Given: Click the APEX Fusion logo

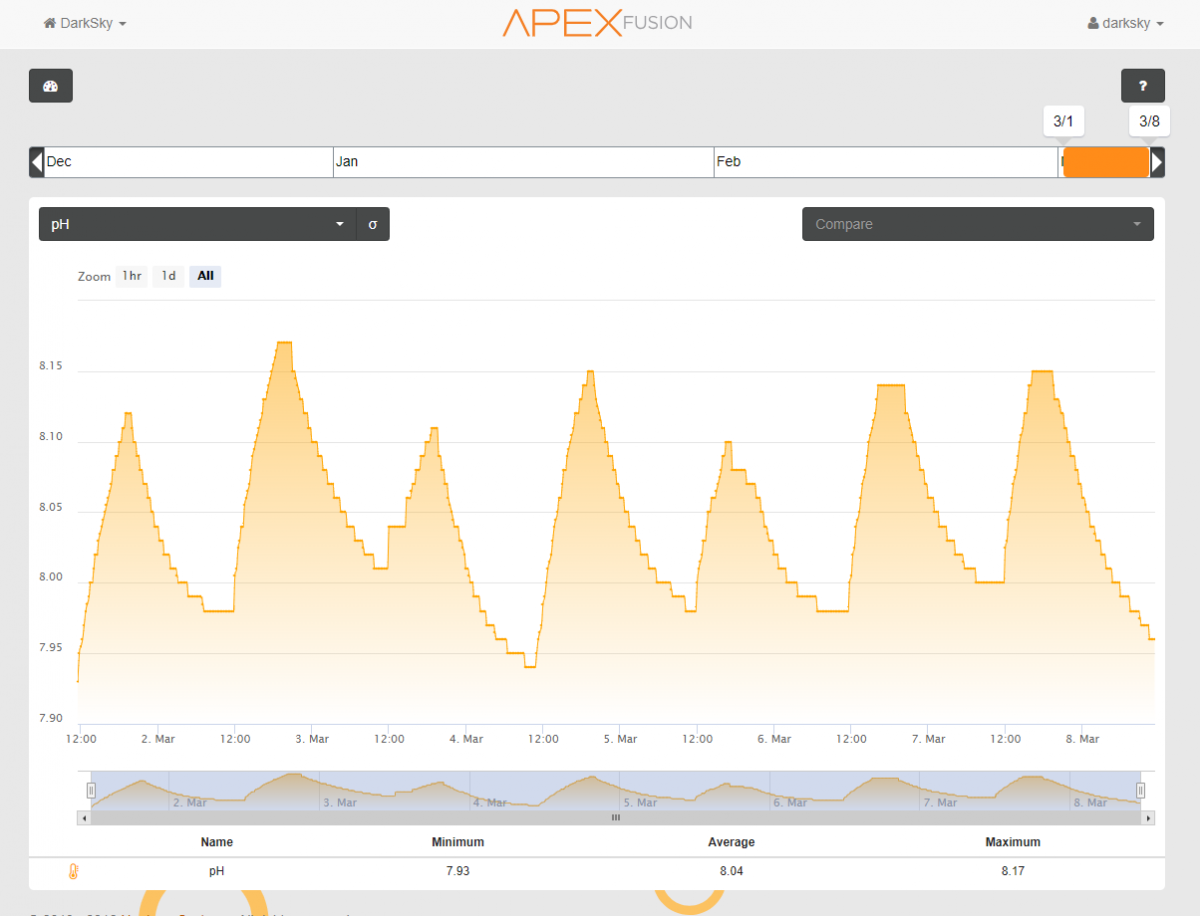Looking at the screenshot, I should 597,23.
